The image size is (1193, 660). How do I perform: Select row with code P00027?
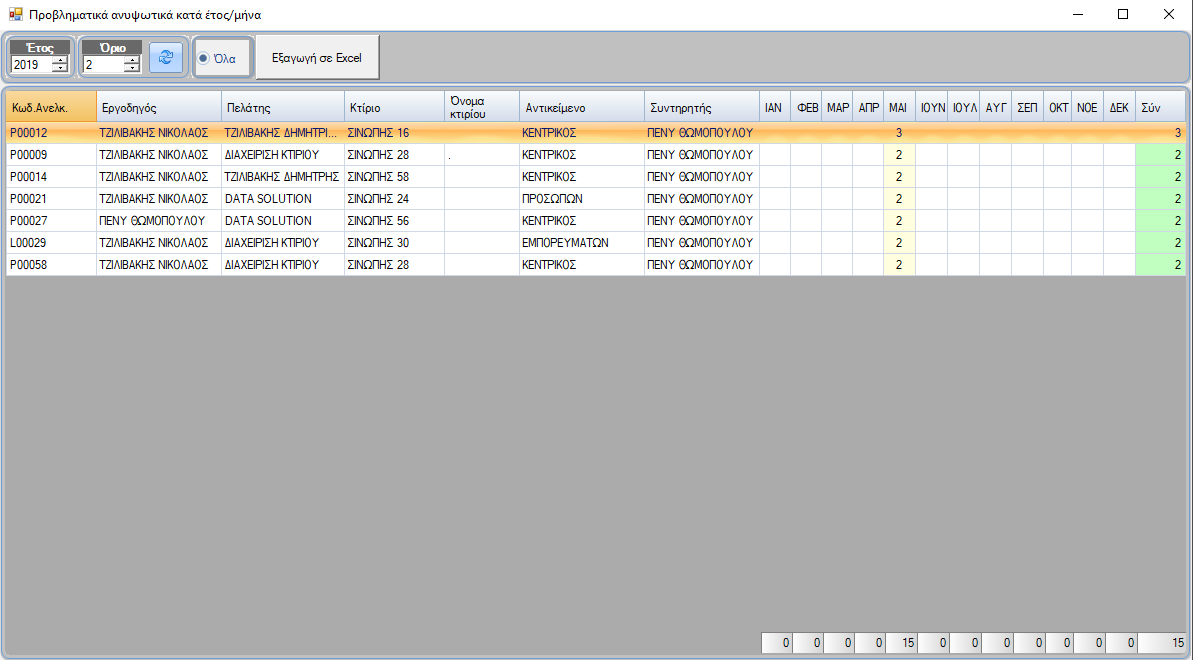tap(50, 221)
